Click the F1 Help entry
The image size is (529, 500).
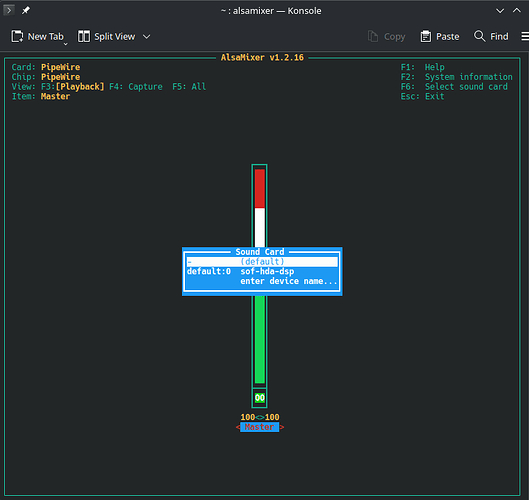(x=422, y=67)
